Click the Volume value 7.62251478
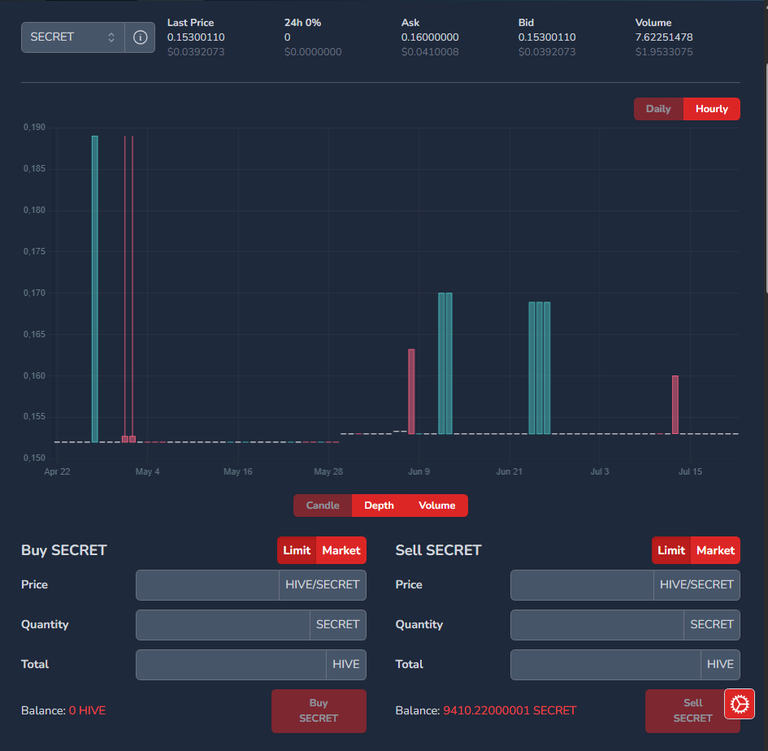 point(664,37)
